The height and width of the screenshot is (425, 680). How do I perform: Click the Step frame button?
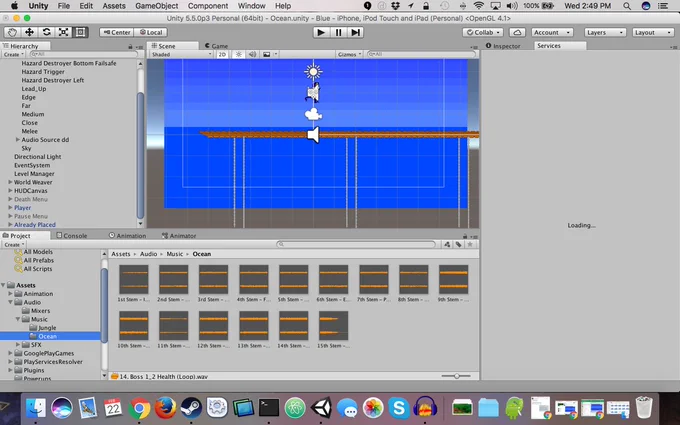pyautogui.click(x=355, y=32)
